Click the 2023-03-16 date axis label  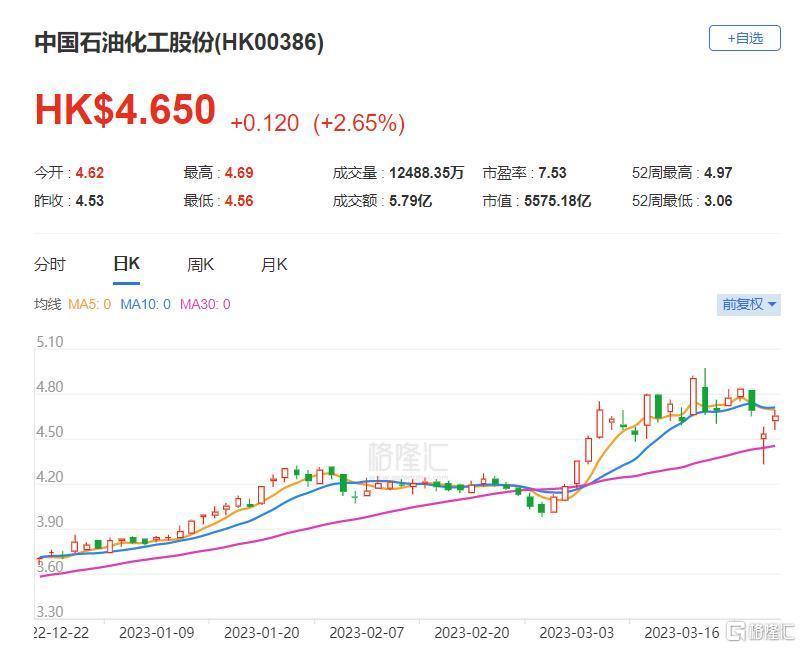[682, 633]
